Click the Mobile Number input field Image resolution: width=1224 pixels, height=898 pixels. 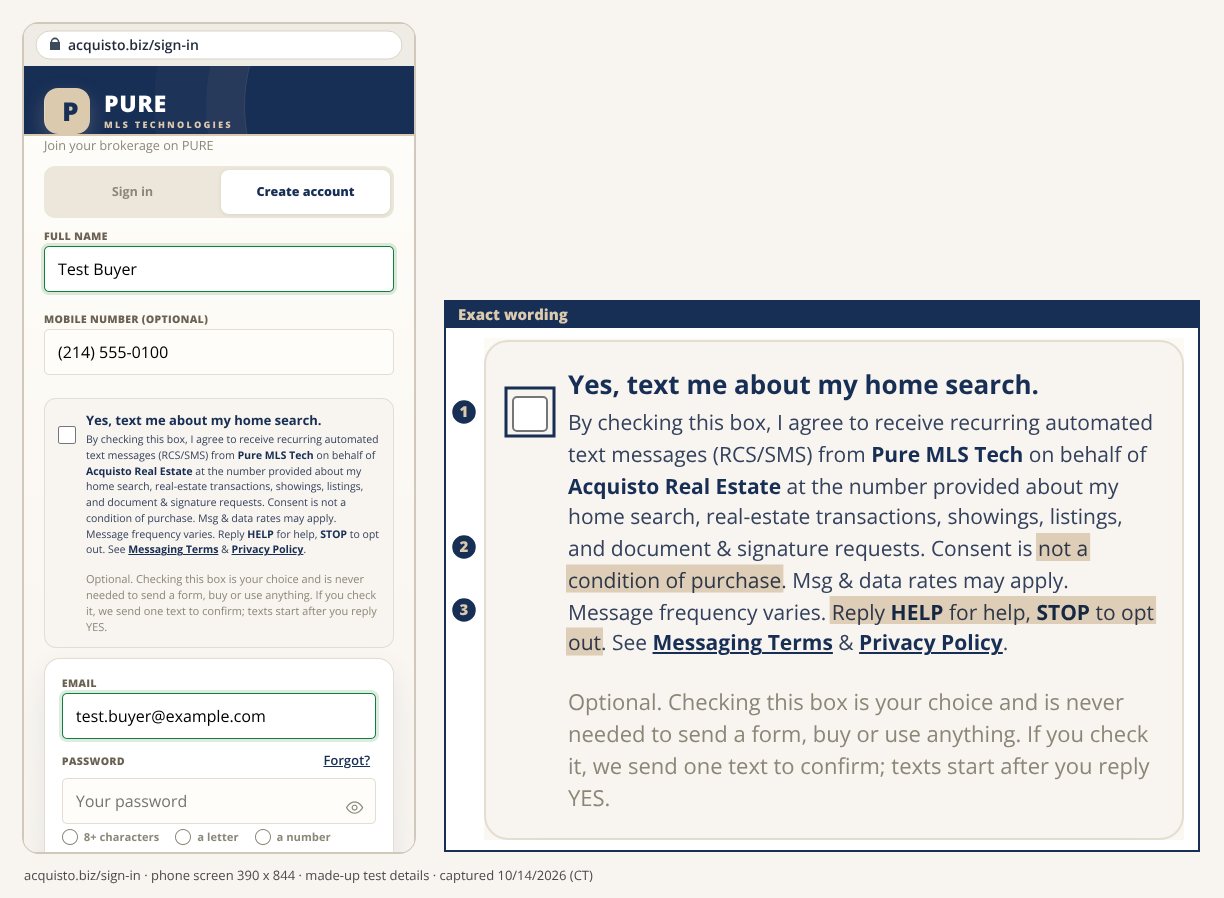(219, 352)
